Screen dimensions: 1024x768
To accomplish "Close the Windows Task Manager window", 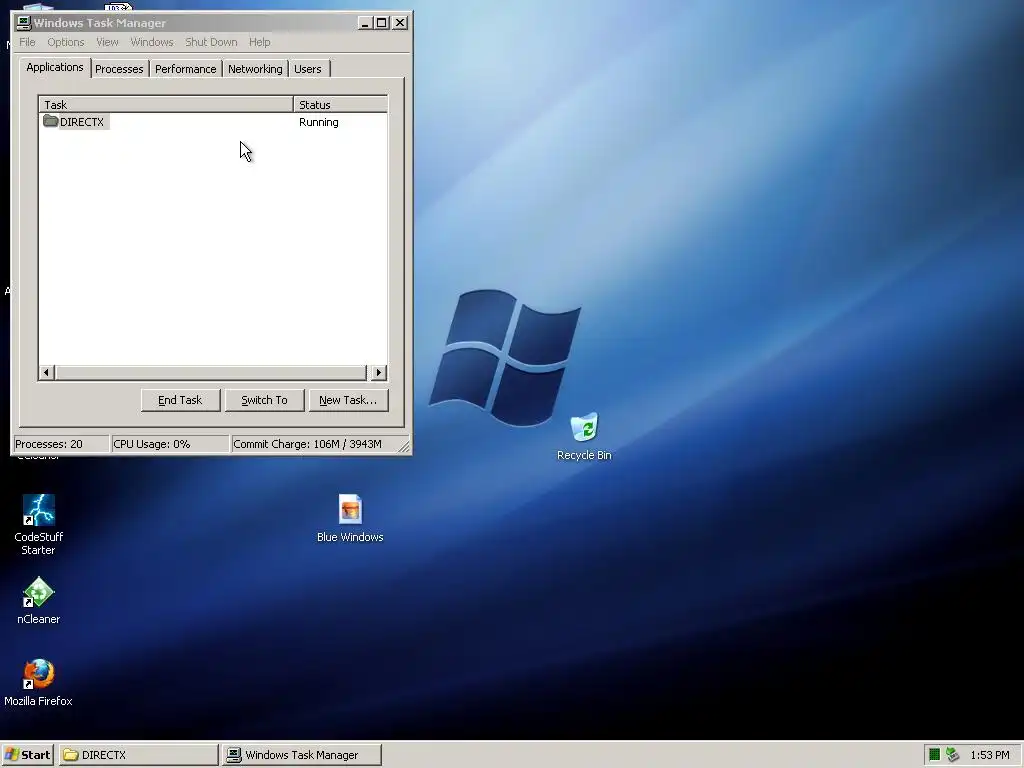I will tap(400, 24).
